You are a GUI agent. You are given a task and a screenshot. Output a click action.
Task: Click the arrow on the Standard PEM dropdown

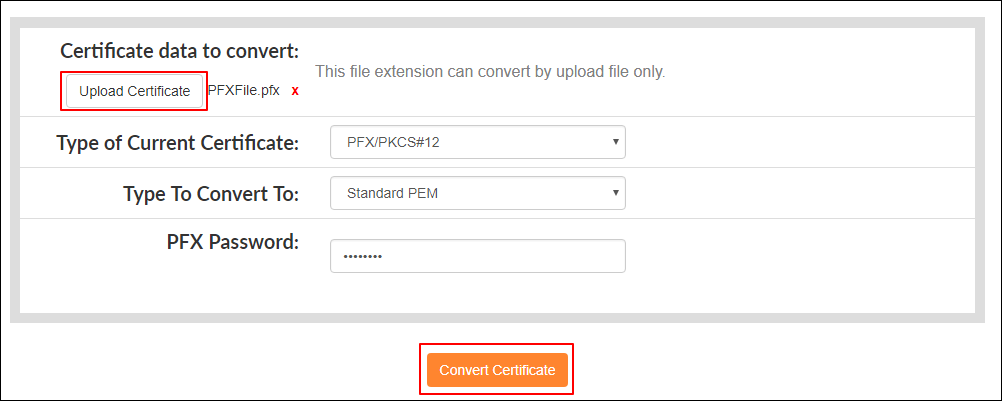[x=616, y=193]
